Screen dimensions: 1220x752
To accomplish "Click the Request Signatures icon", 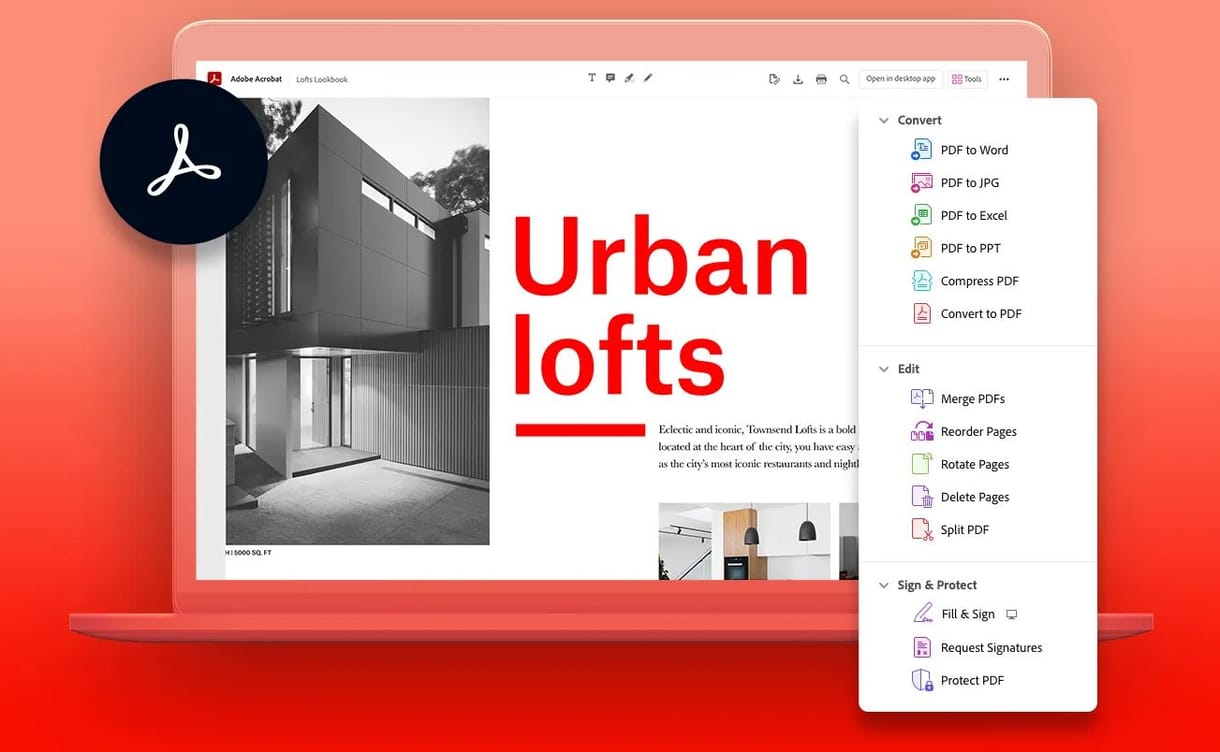I will (921, 648).
